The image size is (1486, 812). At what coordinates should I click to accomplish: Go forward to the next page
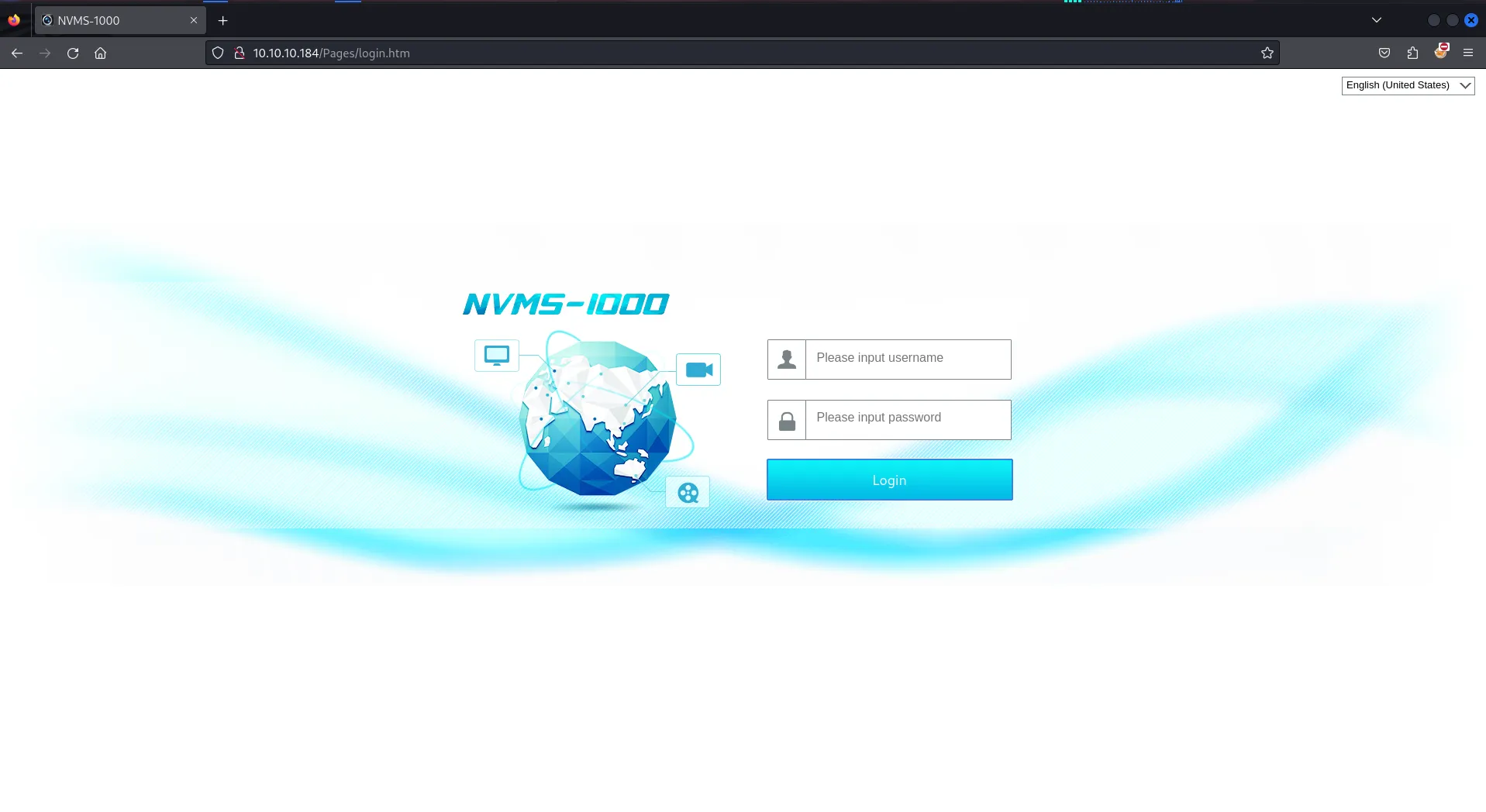(x=45, y=53)
